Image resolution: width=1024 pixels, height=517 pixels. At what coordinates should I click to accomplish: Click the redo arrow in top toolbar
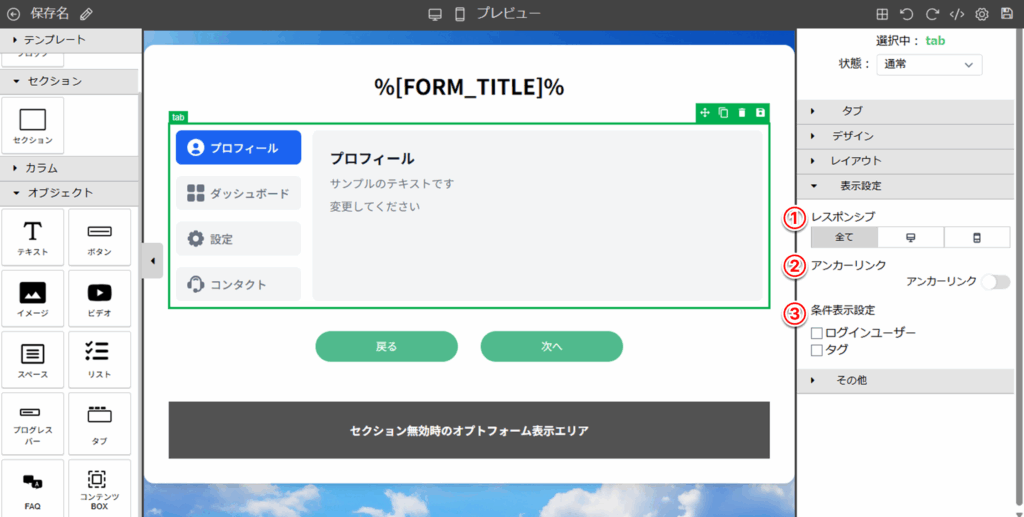click(x=931, y=14)
